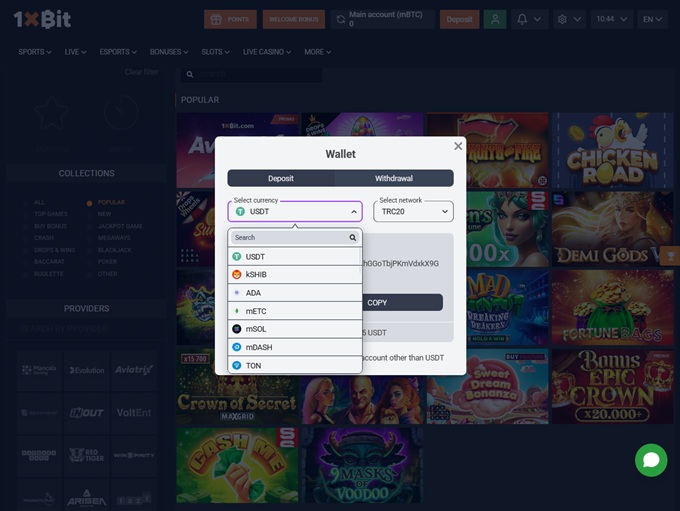680x511 pixels.
Task: Open the settings gear menu
Action: (x=569, y=19)
